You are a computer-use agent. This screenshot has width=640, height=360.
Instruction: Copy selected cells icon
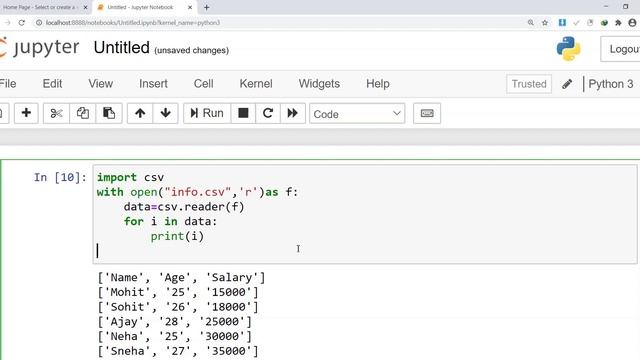pyautogui.click(x=83, y=113)
